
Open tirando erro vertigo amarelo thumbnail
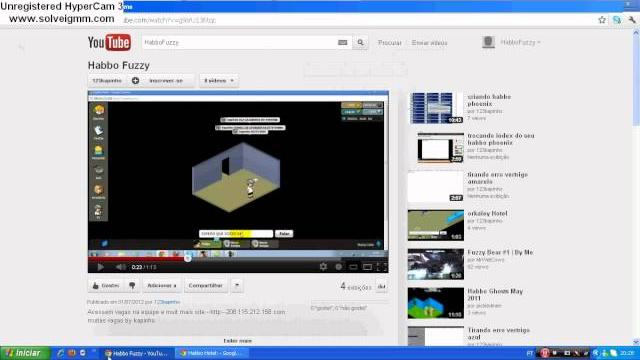point(436,186)
